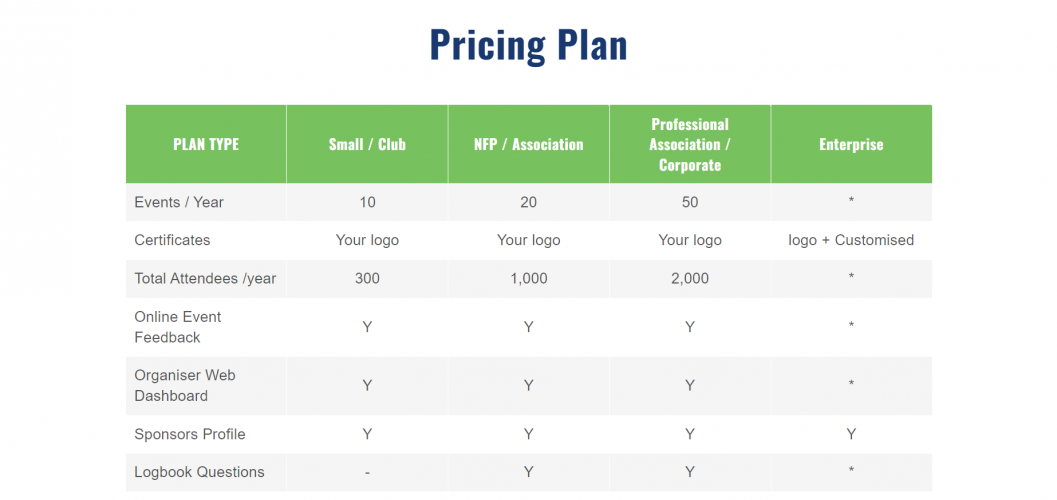Click the Events / Year row label
The width and height of the screenshot is (1057, 500).
click(179, 202)
